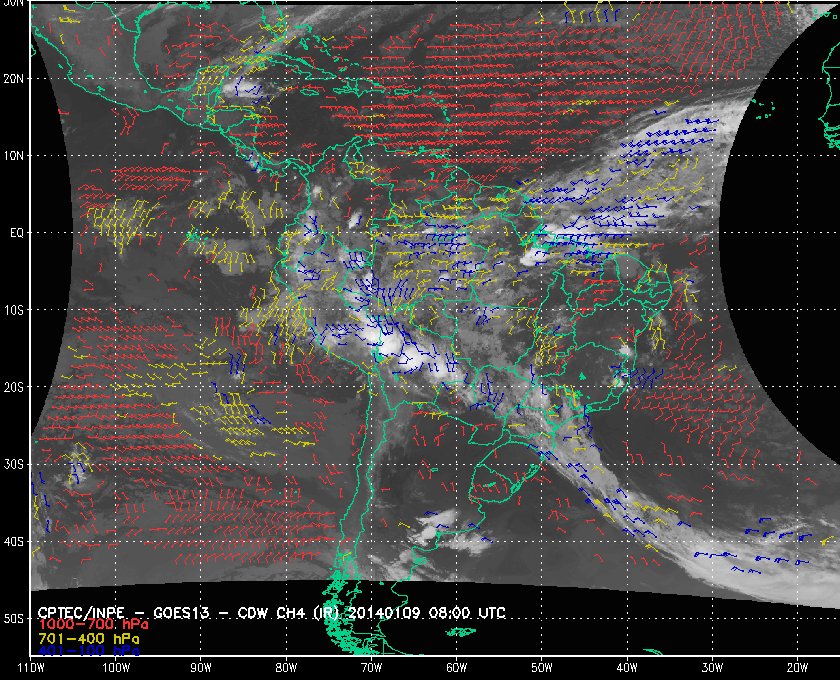Click the 70W longitude label
Image resolution: width=840 pixels, height=680 pixels.
click(371, 668)
